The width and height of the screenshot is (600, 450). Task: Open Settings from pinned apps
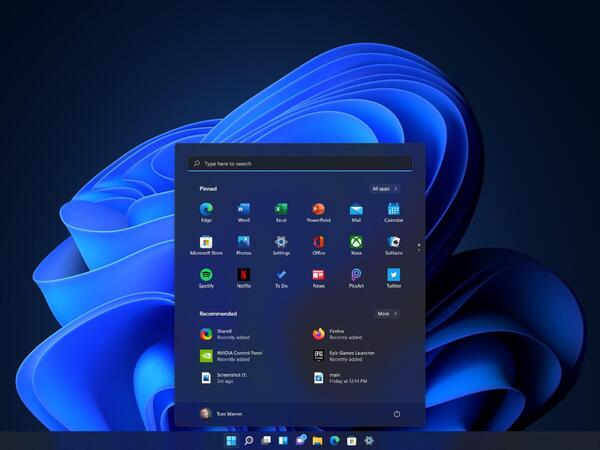[281, 245]
